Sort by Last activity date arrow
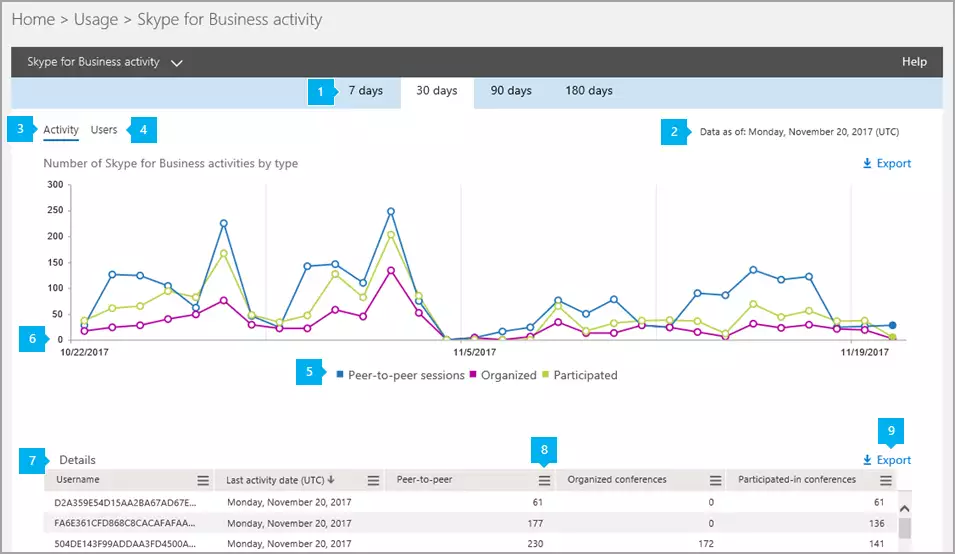Image resolution: width=955 pixels, height=554 pixels. 332,480
